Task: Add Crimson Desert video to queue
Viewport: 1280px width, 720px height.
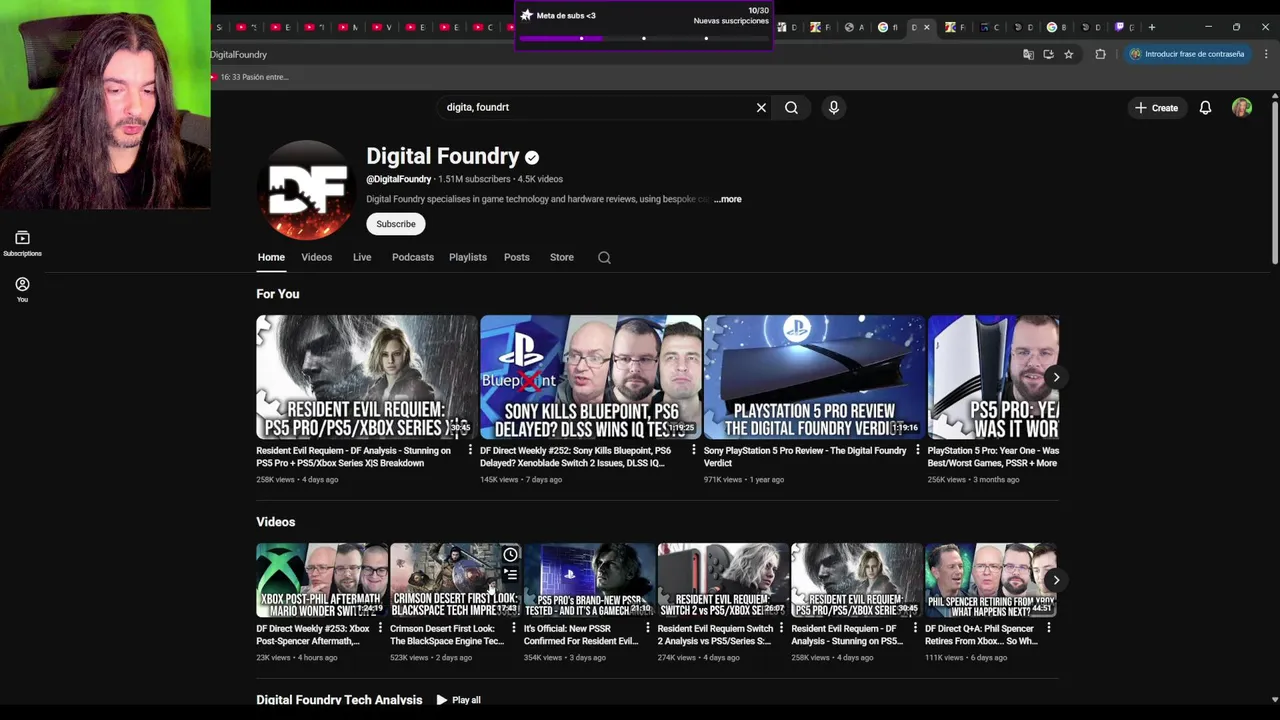Action: (510, 574)
